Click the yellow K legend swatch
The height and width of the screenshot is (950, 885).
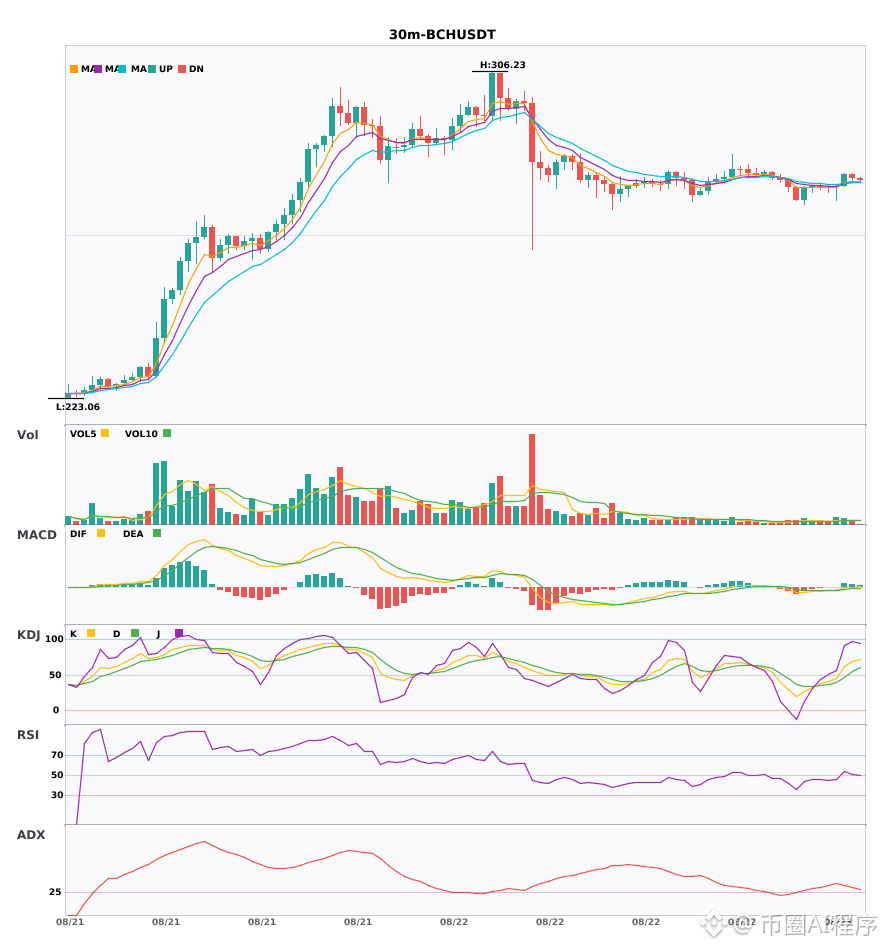[91, 633]
